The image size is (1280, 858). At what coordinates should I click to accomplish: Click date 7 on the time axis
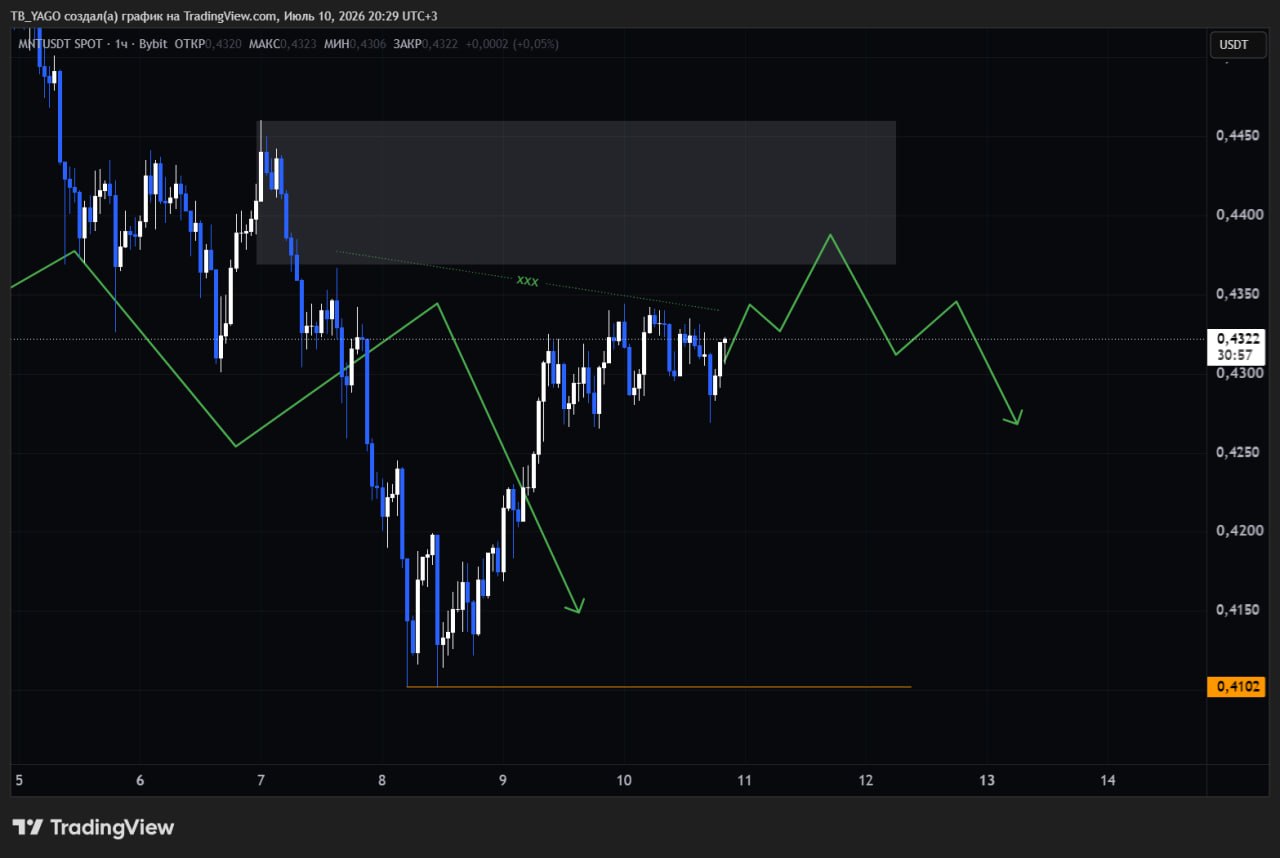261,780
